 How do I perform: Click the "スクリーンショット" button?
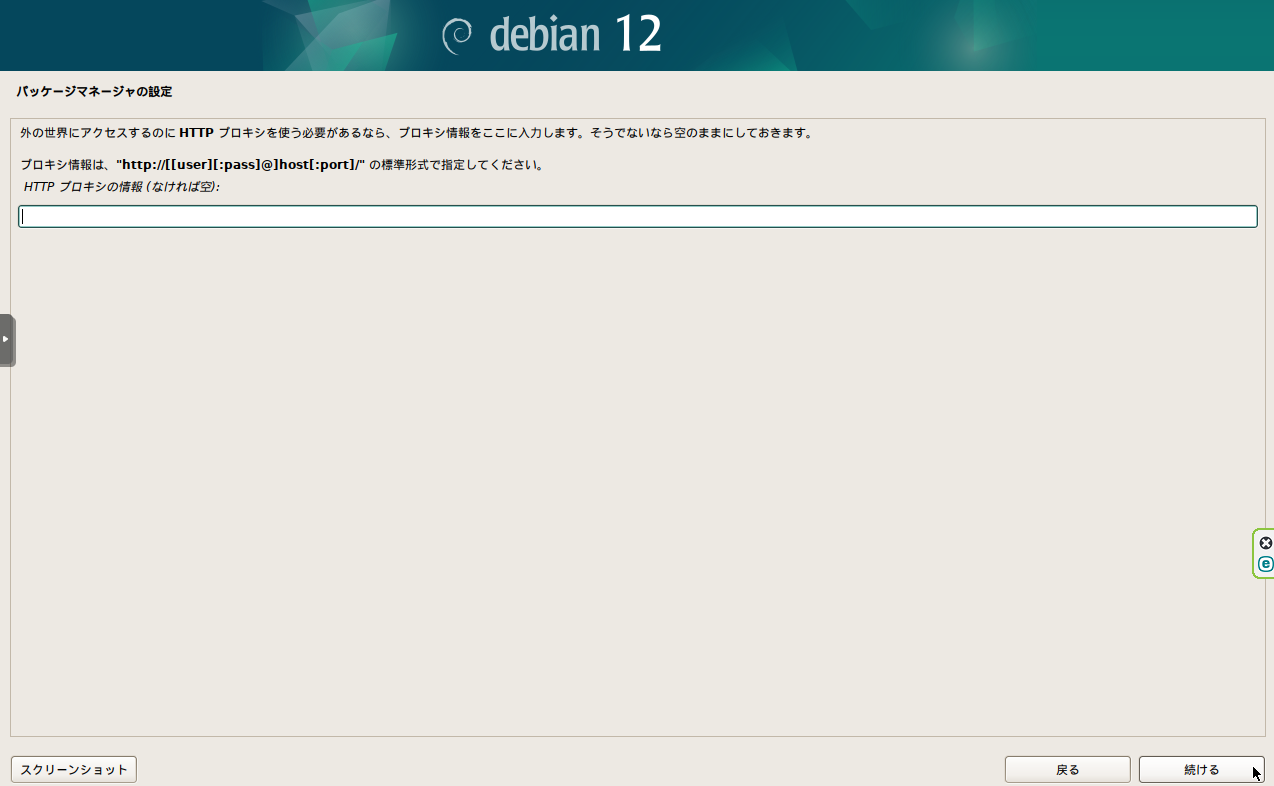[73, 769]
